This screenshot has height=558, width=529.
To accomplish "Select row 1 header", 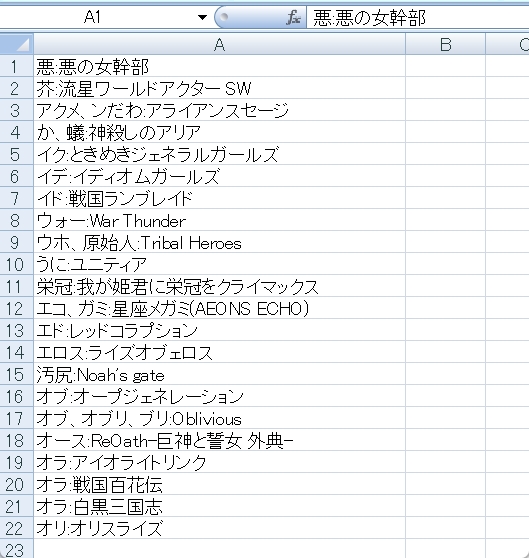I will [x=16, y=66].
